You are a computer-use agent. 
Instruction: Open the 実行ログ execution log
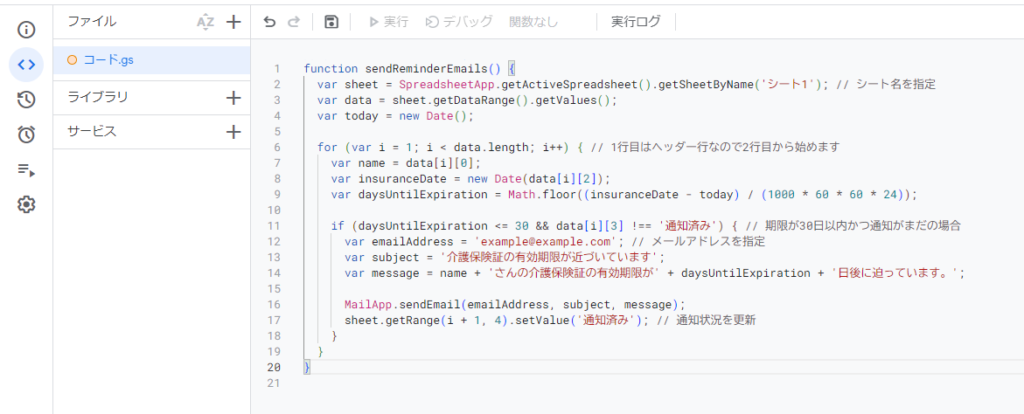(635, 22)
